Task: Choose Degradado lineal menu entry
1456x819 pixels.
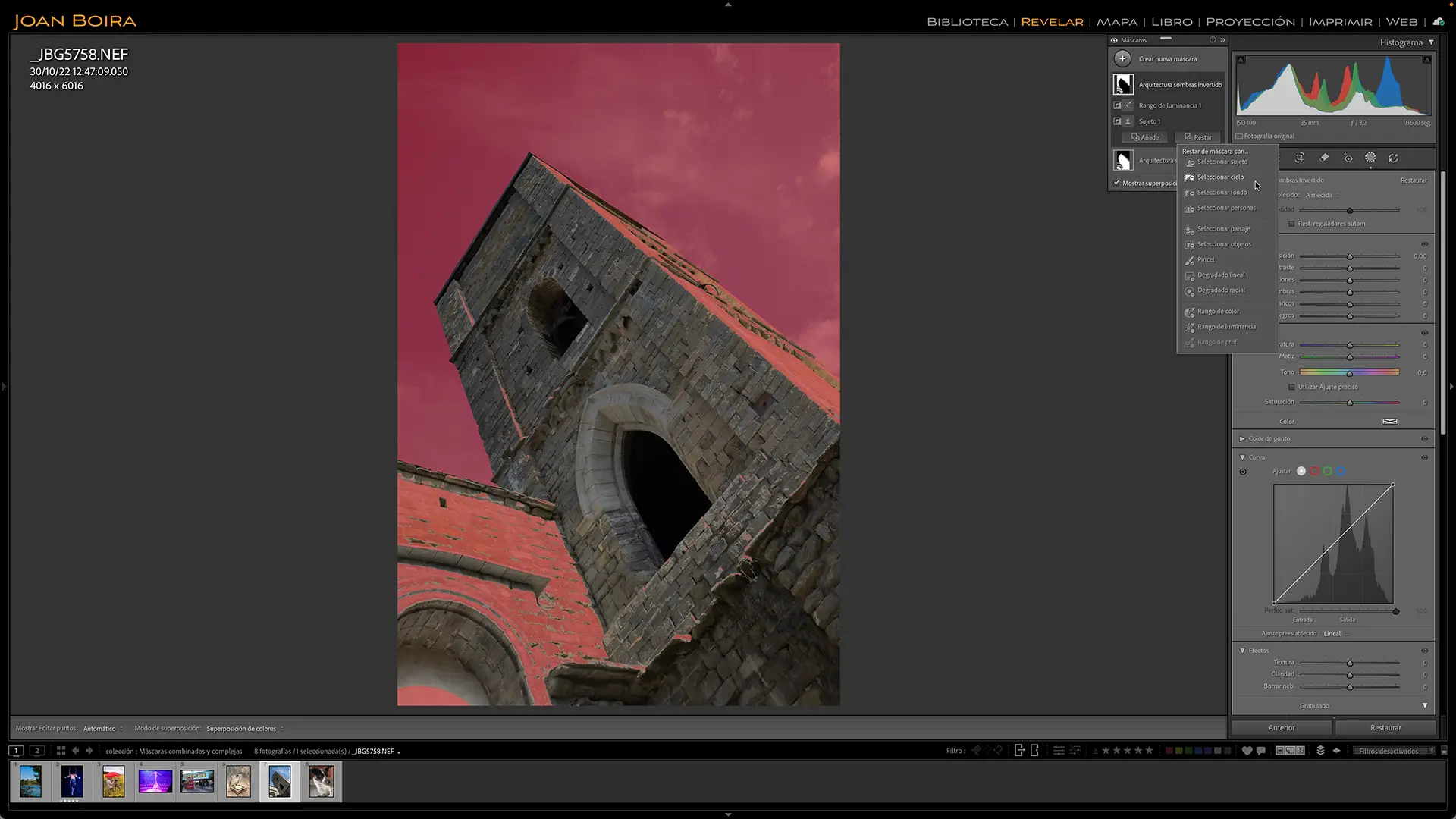Action: point(1226,275)
